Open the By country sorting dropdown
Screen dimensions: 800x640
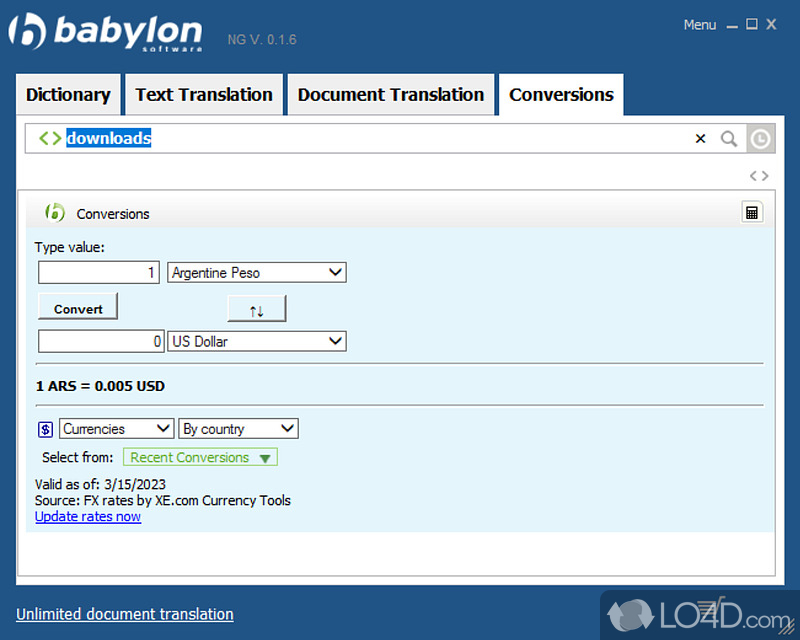[238, 429]
